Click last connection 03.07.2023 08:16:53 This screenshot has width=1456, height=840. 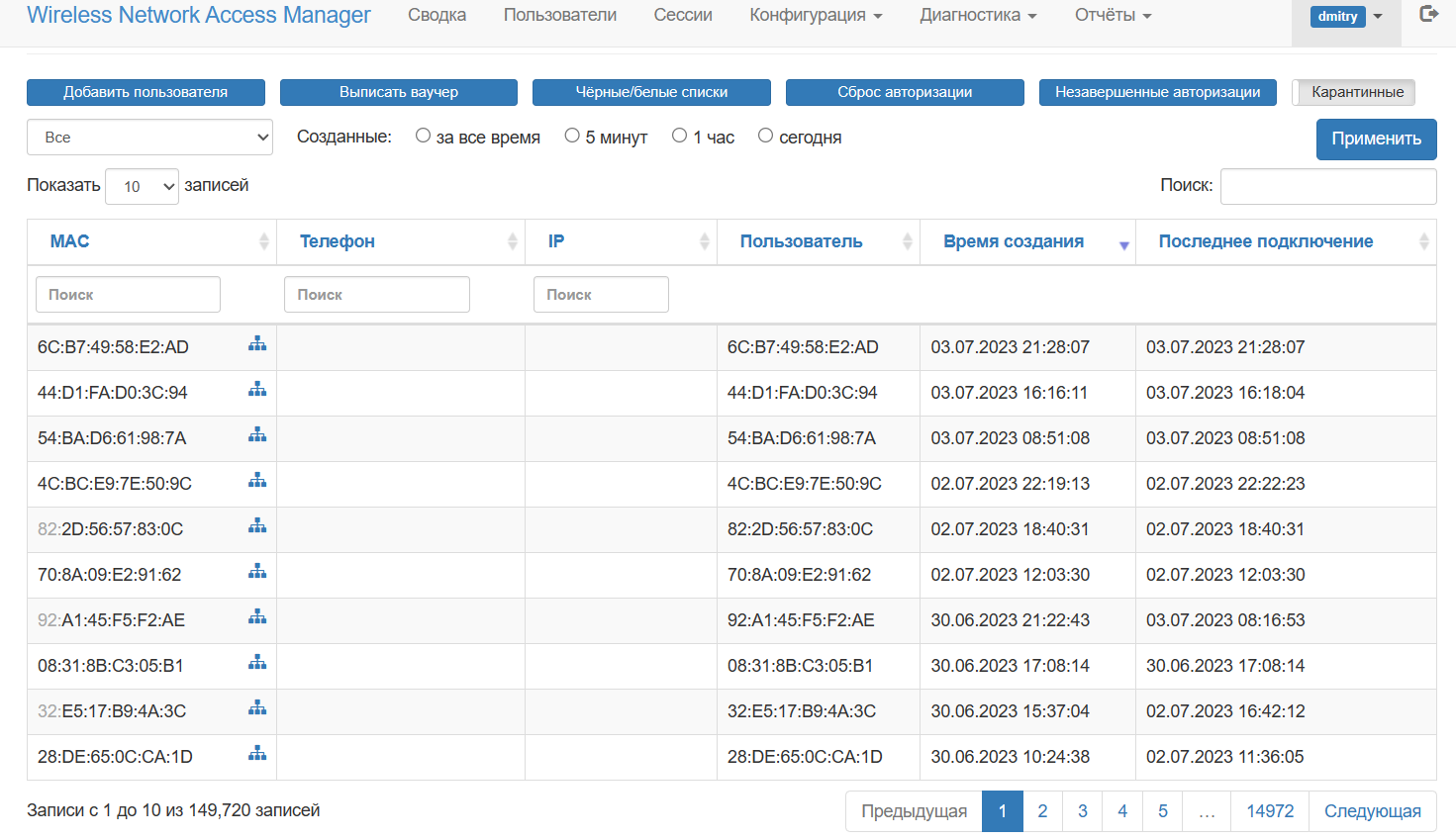(1225, 620)
